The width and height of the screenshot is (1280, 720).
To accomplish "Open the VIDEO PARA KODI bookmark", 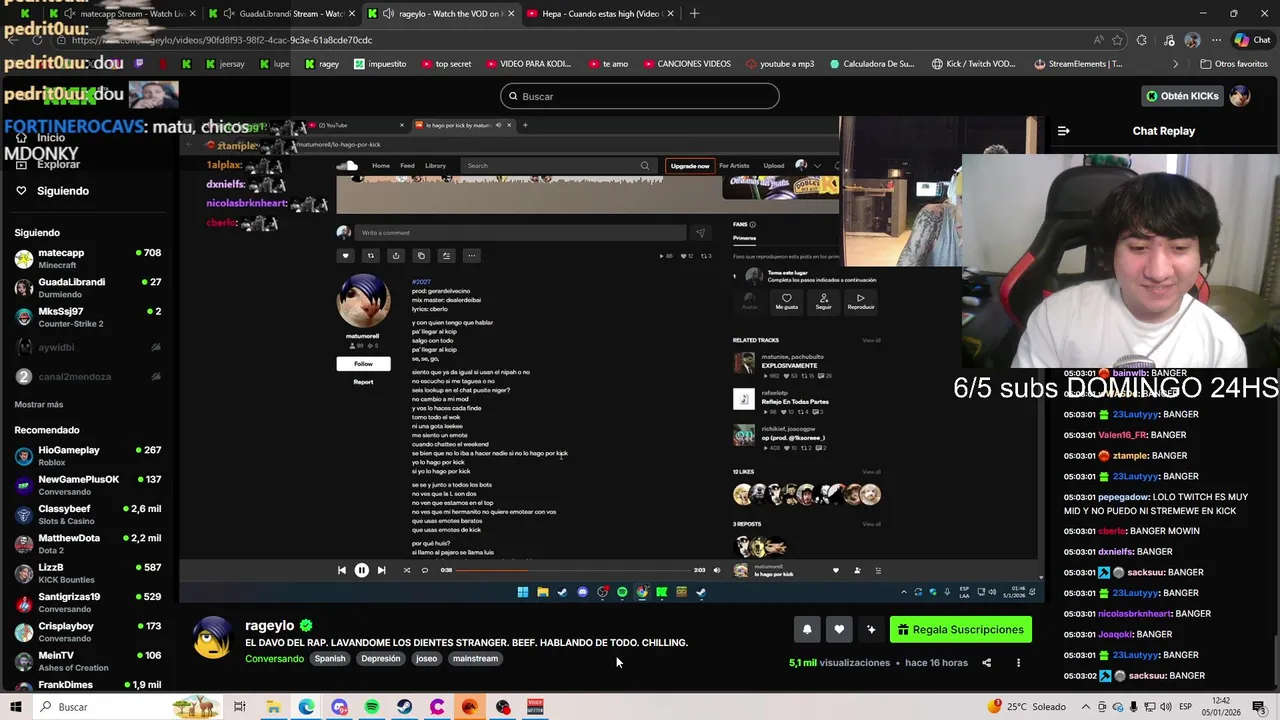I will [x=528, y=64].
